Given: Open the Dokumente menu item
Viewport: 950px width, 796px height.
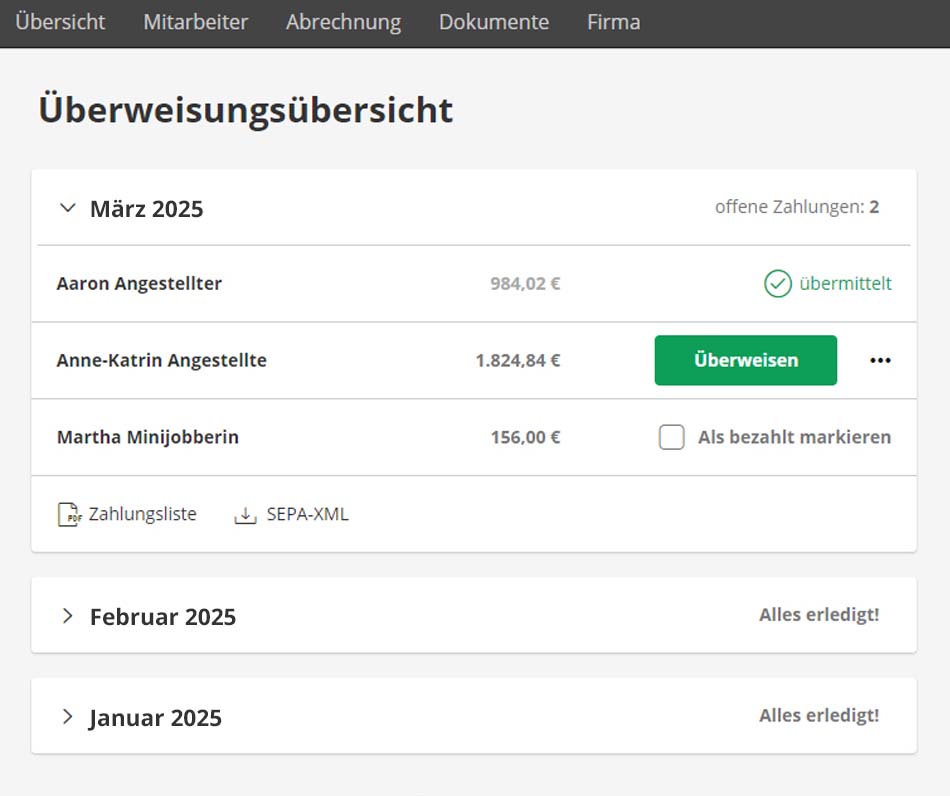Looking at the screenshot, I should pyautogui.click(x=493, y=22).
